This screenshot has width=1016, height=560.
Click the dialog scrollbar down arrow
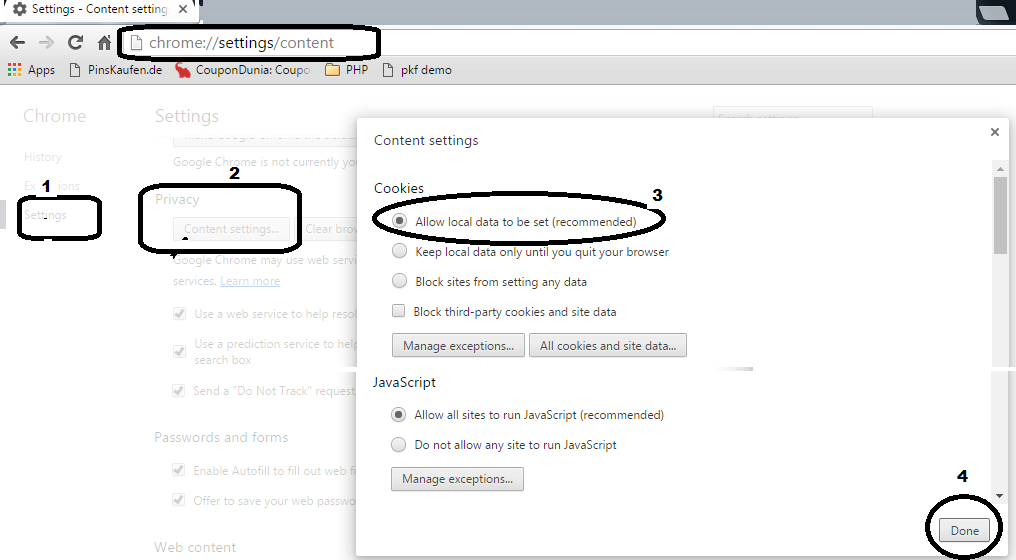point(999,496)
